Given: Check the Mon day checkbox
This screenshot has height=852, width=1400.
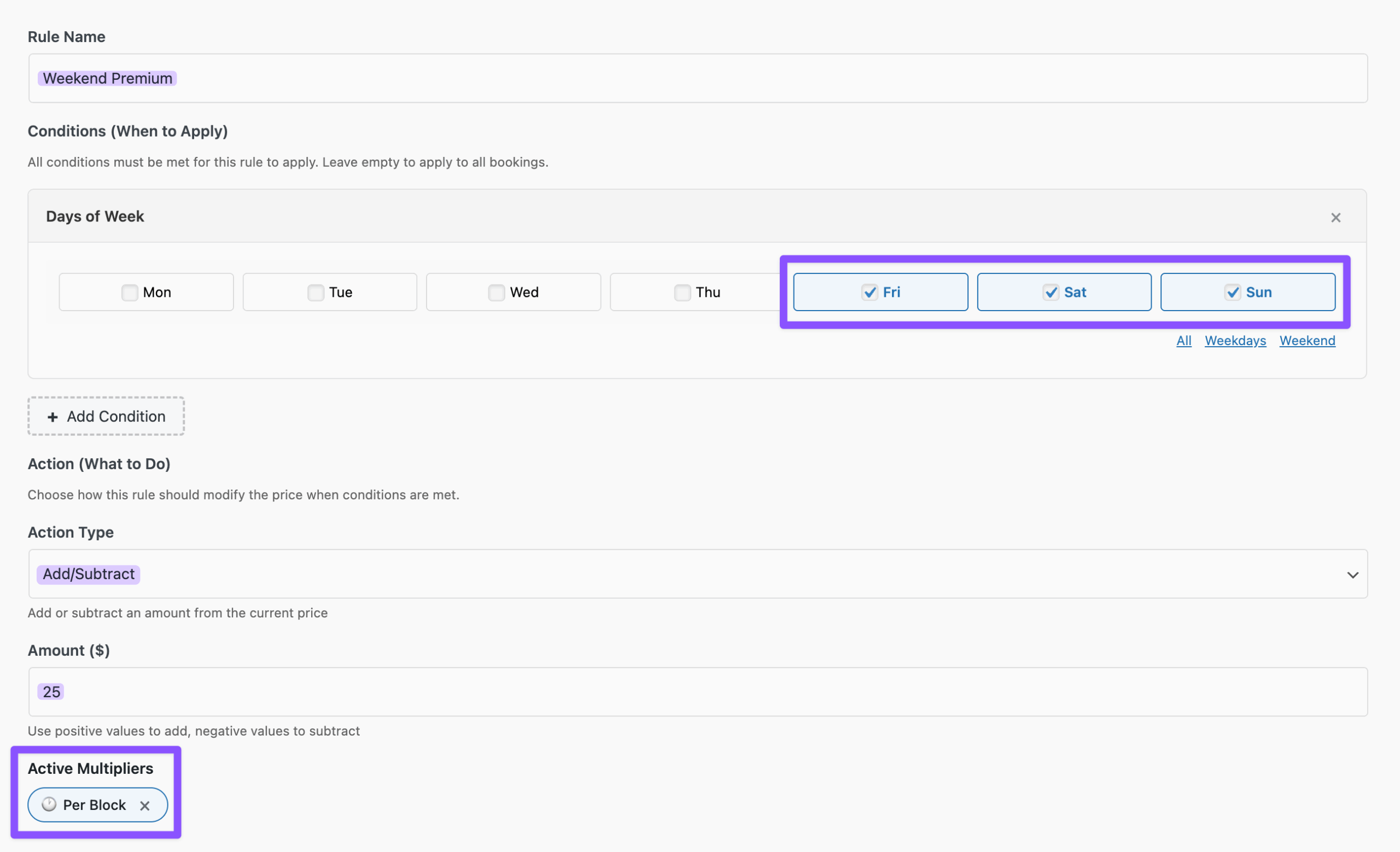Looking at the screenshot, I should click(130, 293).
